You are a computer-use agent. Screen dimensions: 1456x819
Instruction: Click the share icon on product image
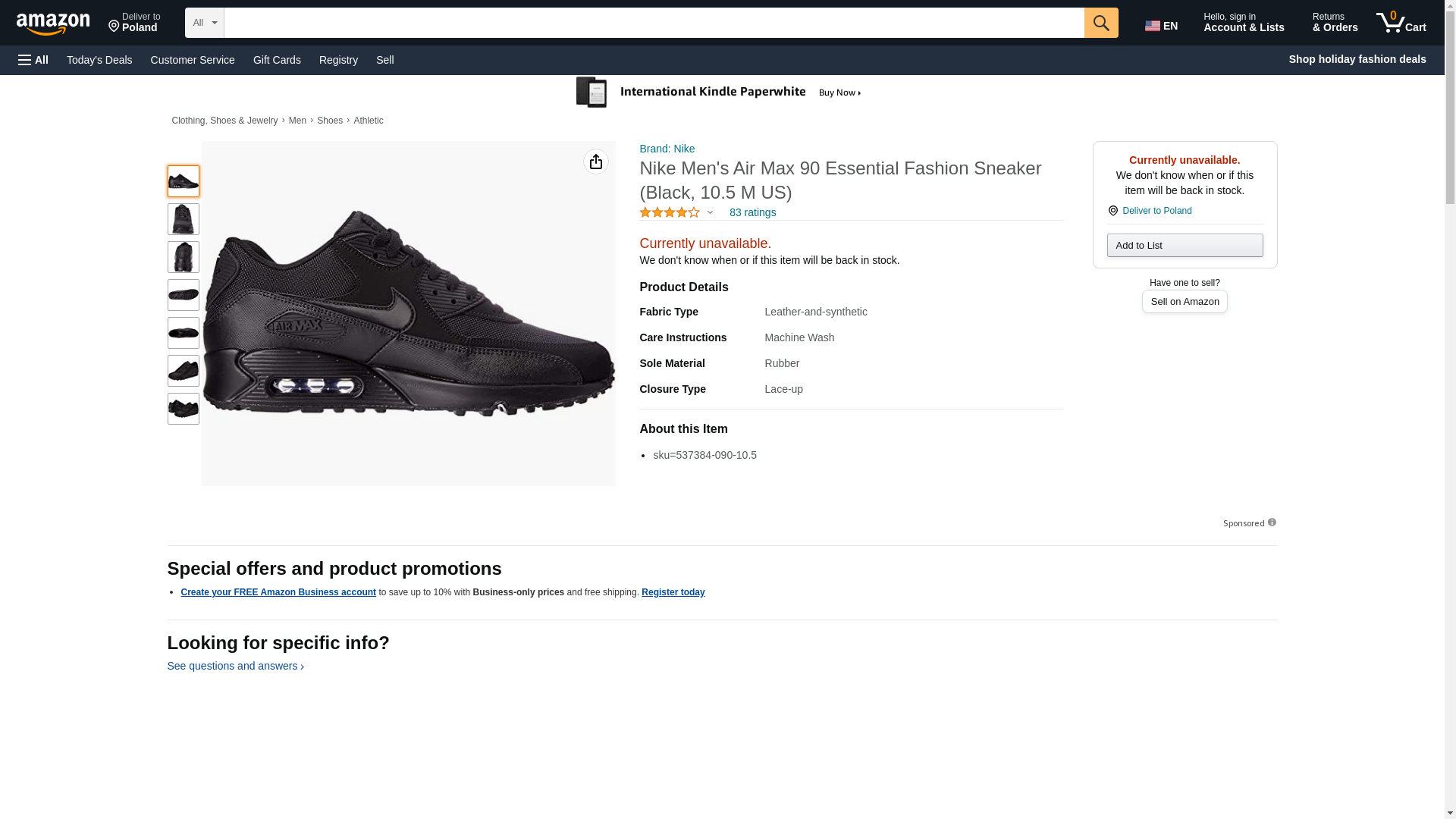pyautogui.click(x=595, y=162)
